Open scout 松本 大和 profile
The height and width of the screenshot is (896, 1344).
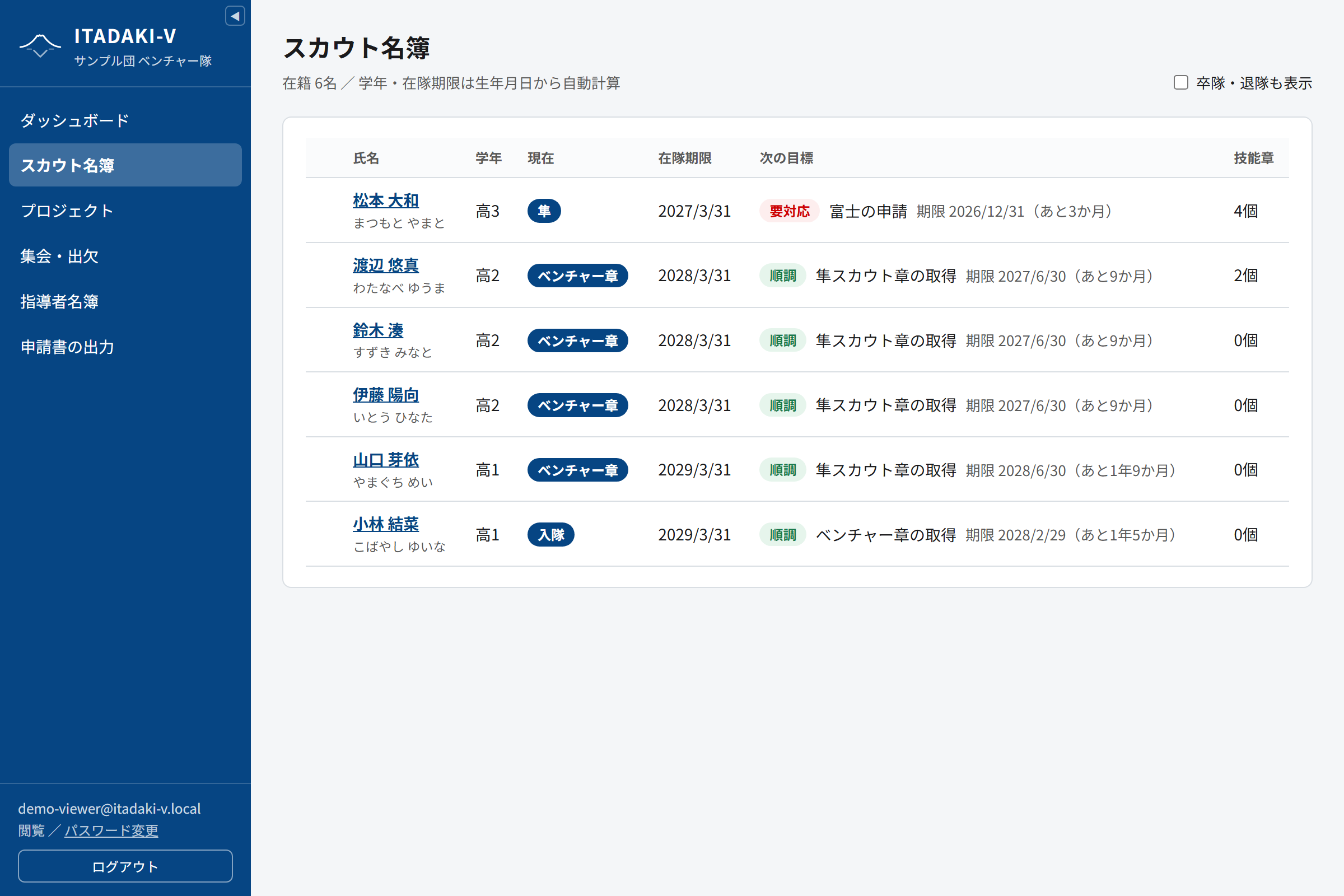[x=386, y=200]
